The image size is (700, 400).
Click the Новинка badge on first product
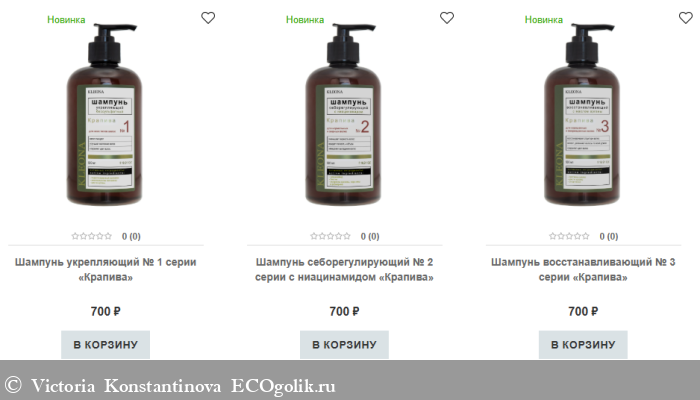(x=66, y=20)
